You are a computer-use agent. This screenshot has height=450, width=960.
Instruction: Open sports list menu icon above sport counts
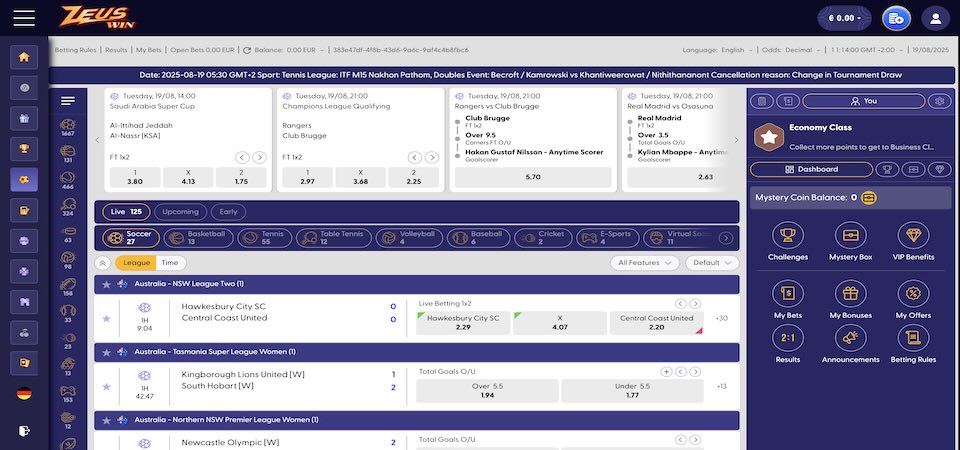point(68,101)
